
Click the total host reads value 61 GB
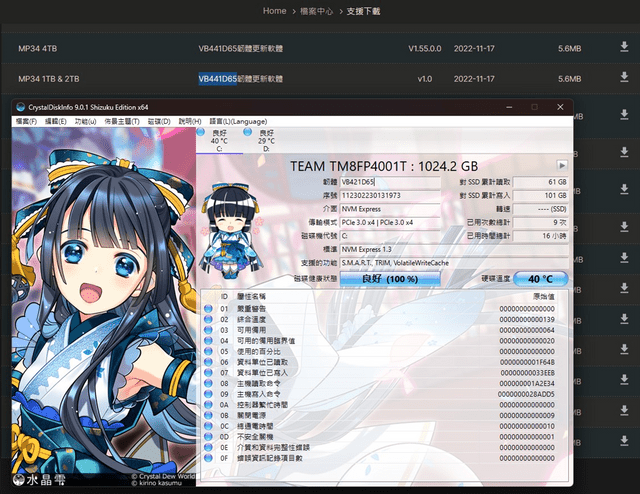pyautogui.click(x=540, y=182)
